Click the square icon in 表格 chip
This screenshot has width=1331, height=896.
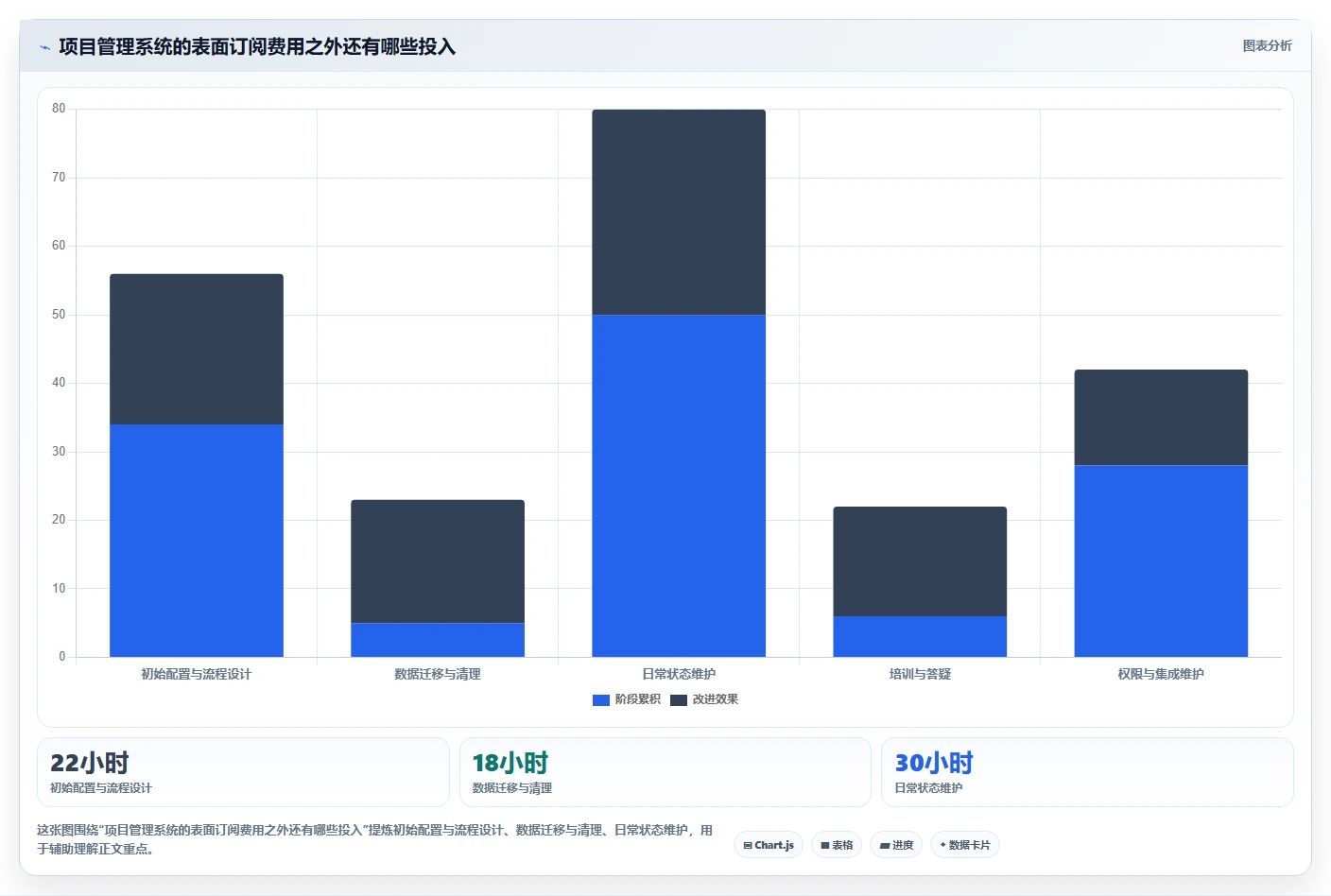[x=825, y=846]
